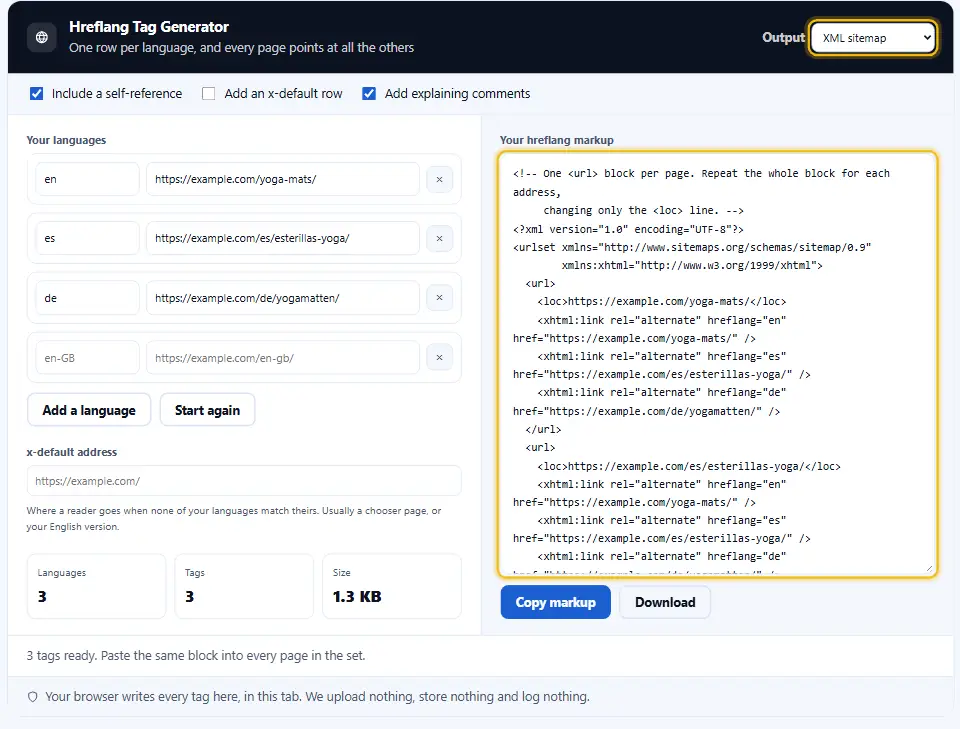Click the Add explaining comments label
This screenshot has height=729, width=960.
[457, 94]
